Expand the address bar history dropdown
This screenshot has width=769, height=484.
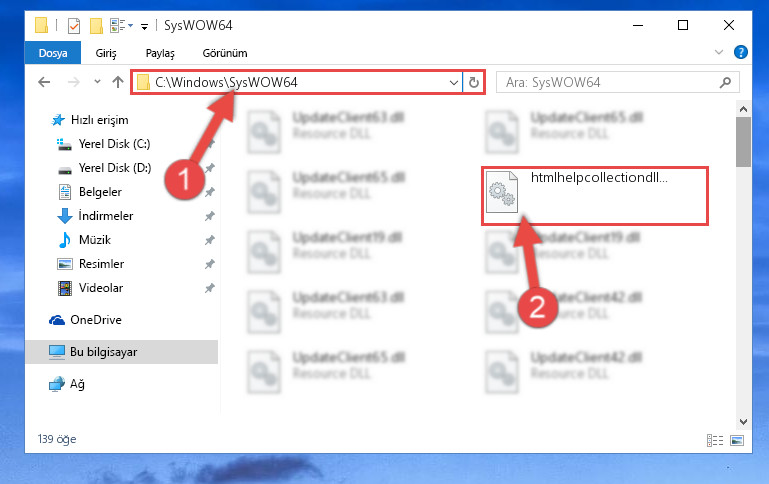coord(454,82)
